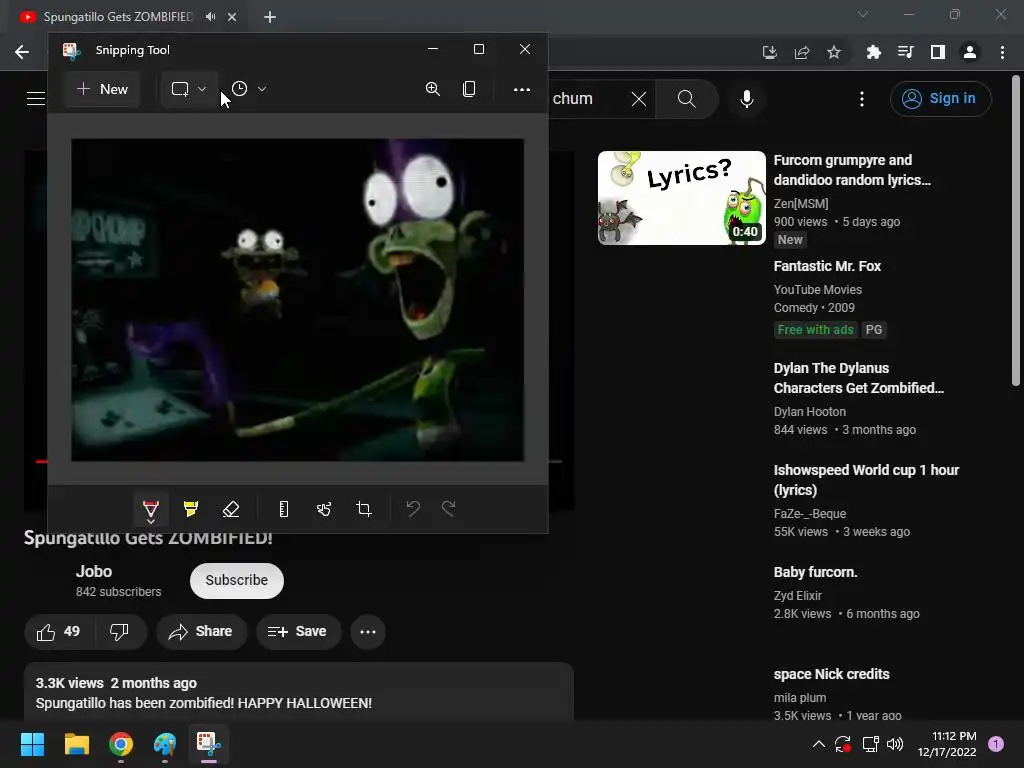Sign in to YouTube
Image resolution: width=1024 pixels, height=768 pixels.
point(940,99)
